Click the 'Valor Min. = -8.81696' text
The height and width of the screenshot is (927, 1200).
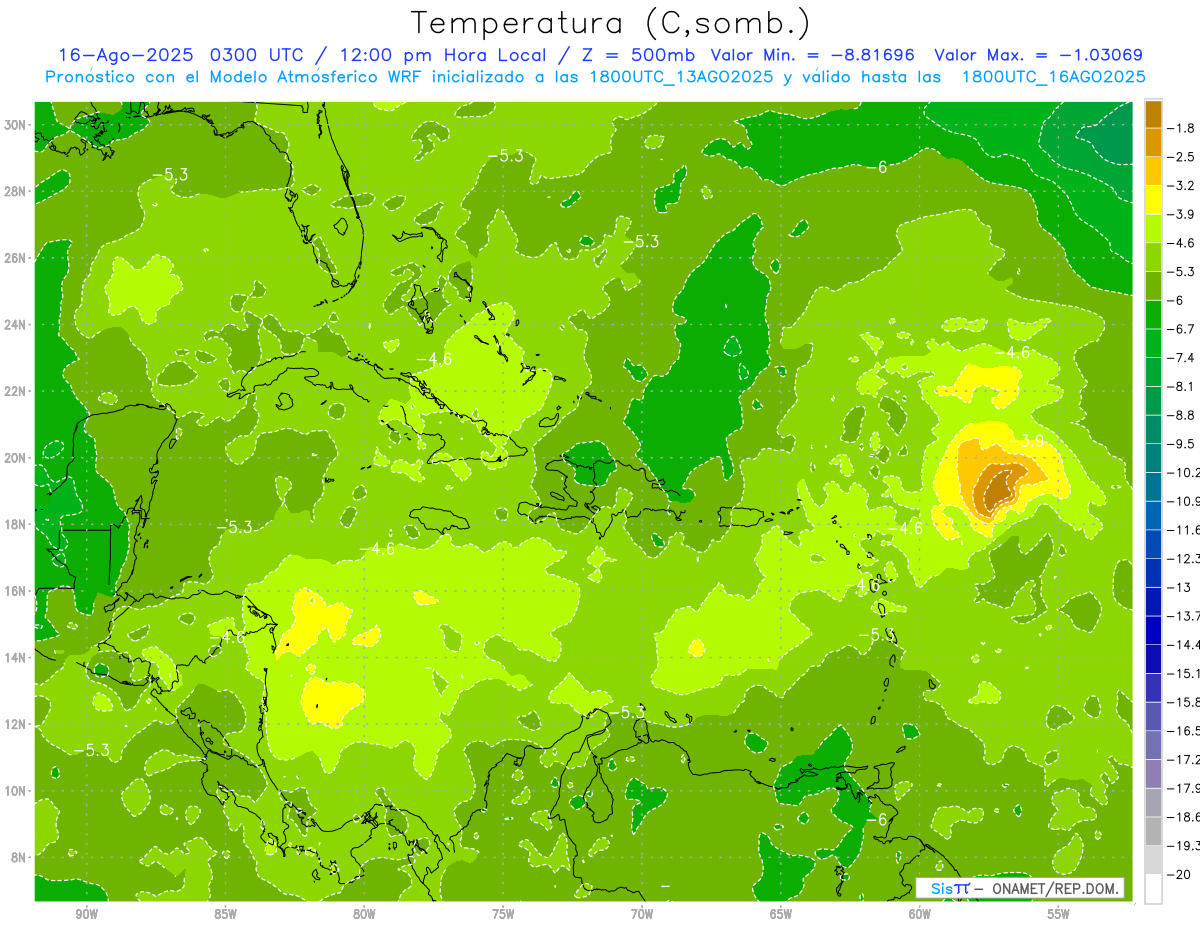pyautogui.click(x=813, y=55)
